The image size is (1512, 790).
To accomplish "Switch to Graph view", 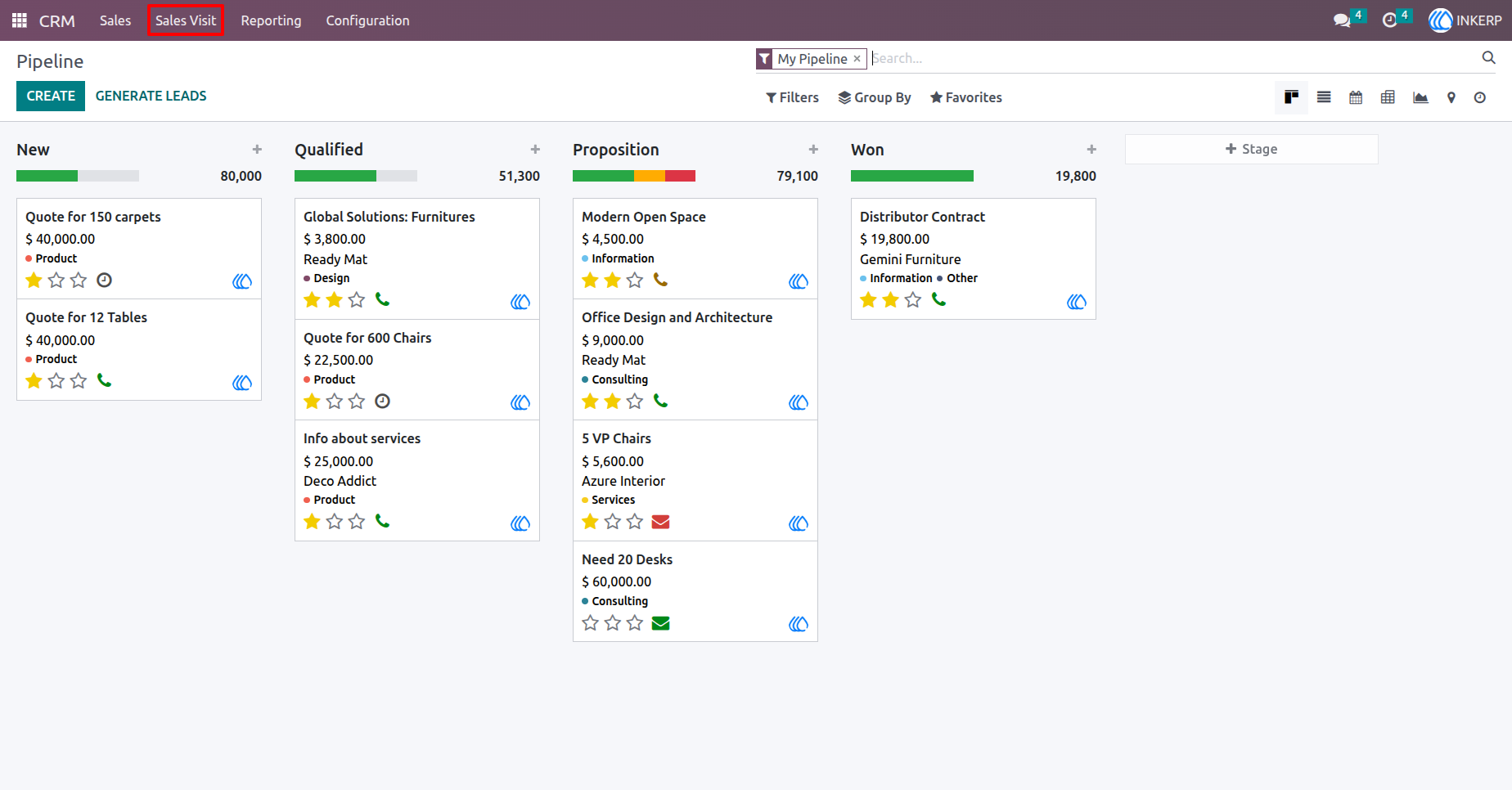I will (1420, 97).
